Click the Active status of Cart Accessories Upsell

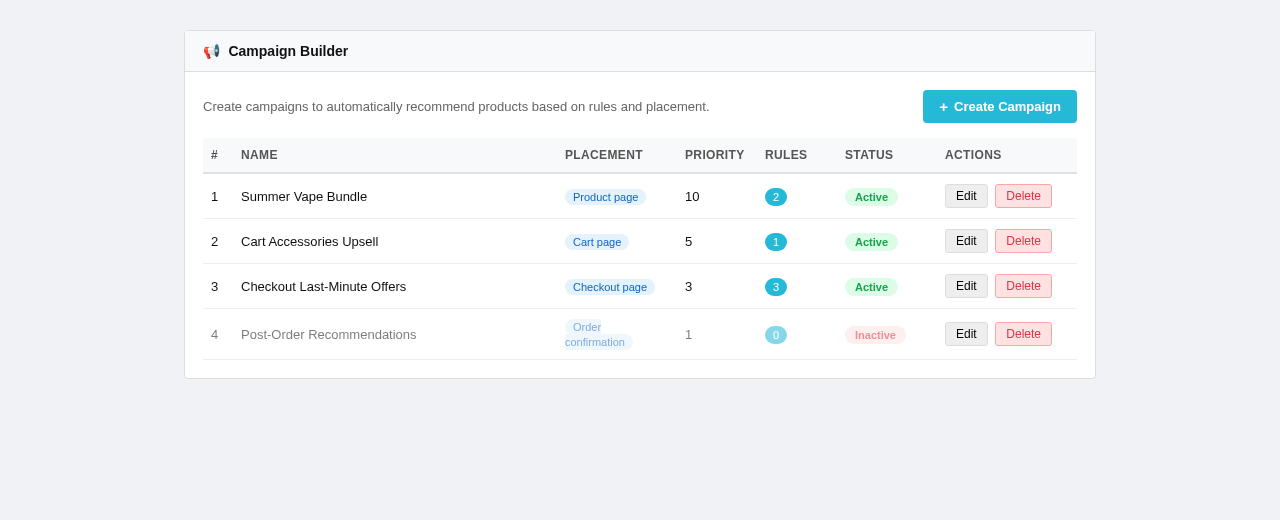point(871,242)
